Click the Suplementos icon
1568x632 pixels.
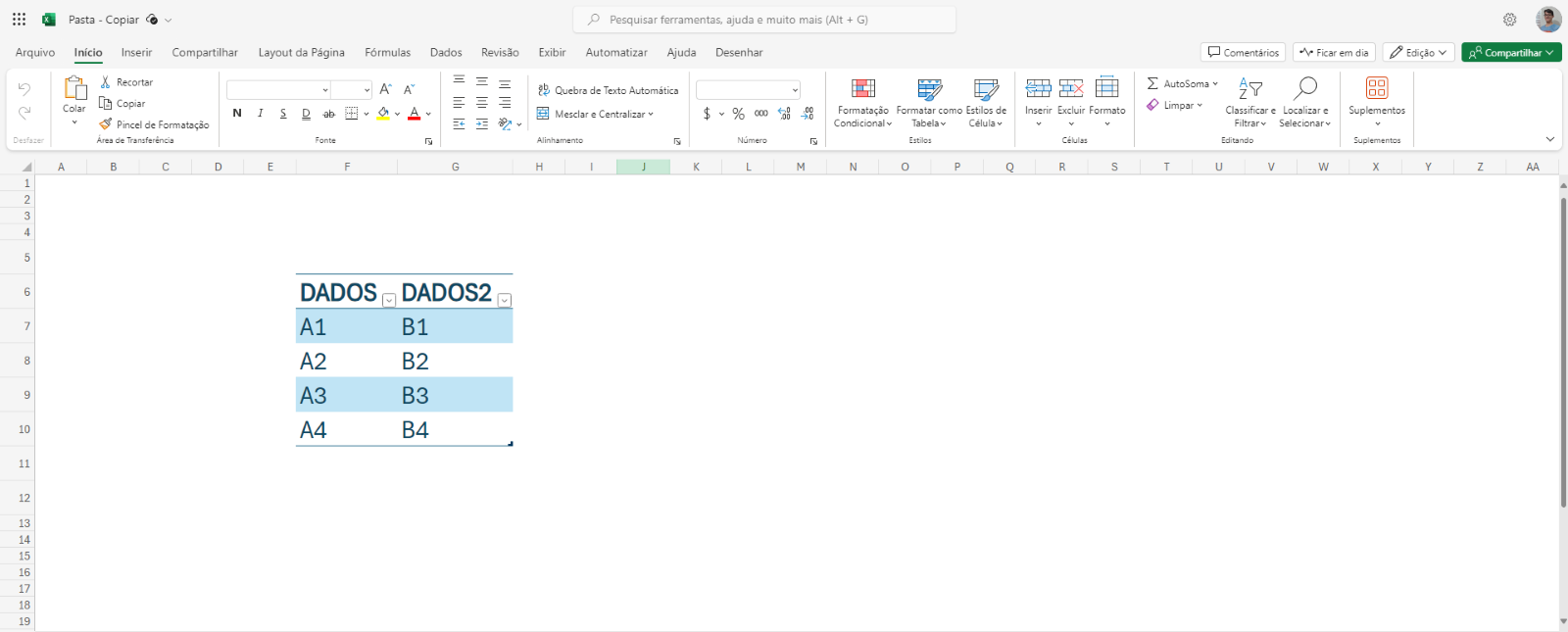1376,89
